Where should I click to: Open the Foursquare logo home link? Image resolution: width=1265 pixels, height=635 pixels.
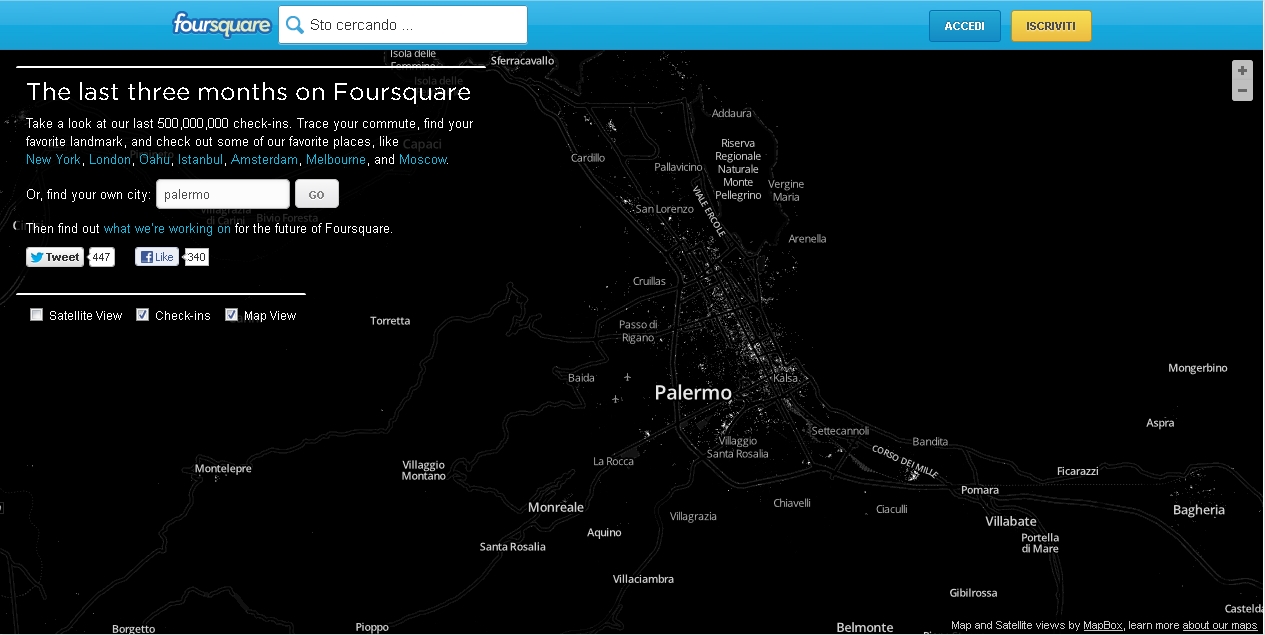[x=221, y=24]
